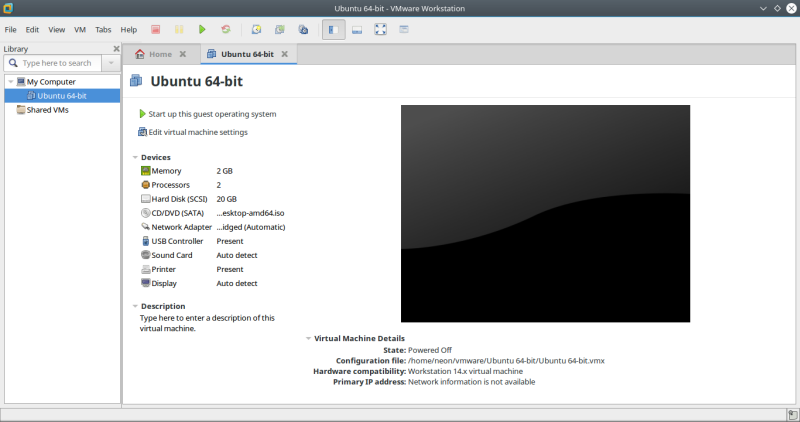Collapse the My Computer tree node

point(10,82)
